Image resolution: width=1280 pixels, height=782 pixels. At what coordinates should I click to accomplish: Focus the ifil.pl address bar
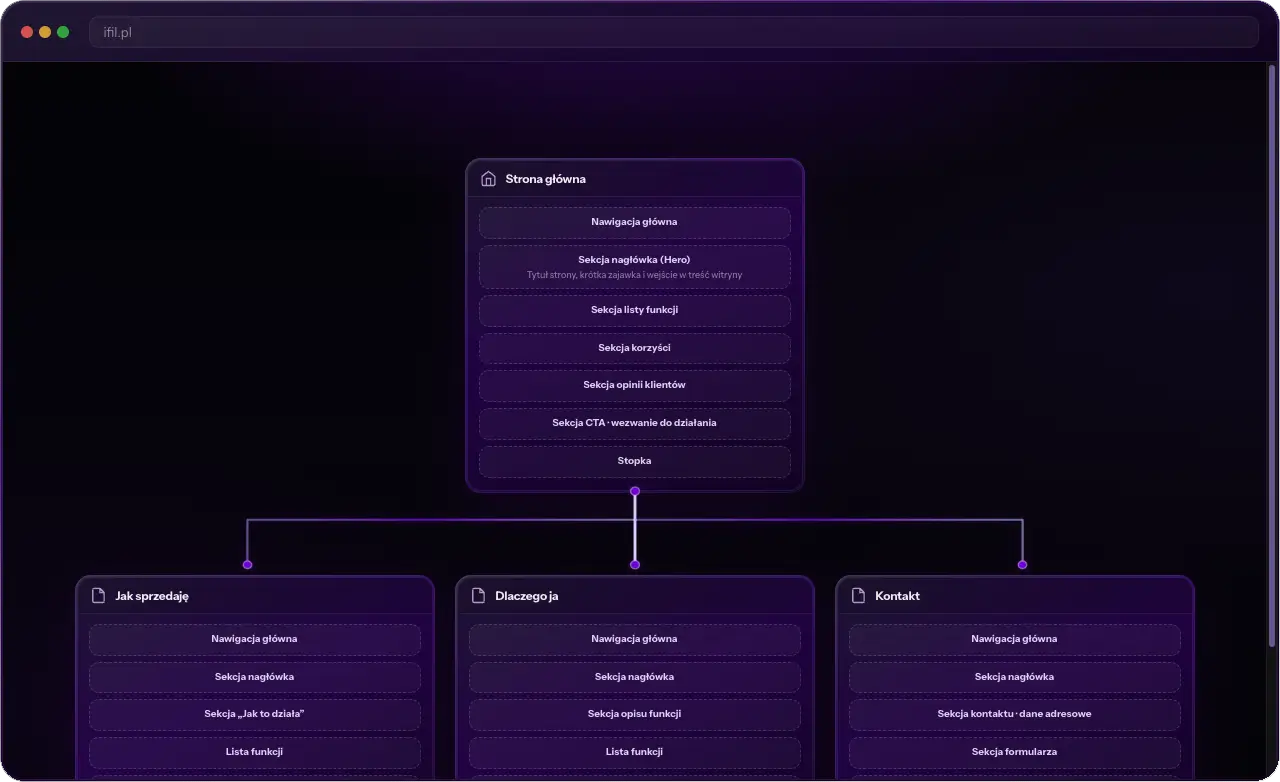point(673,32)
